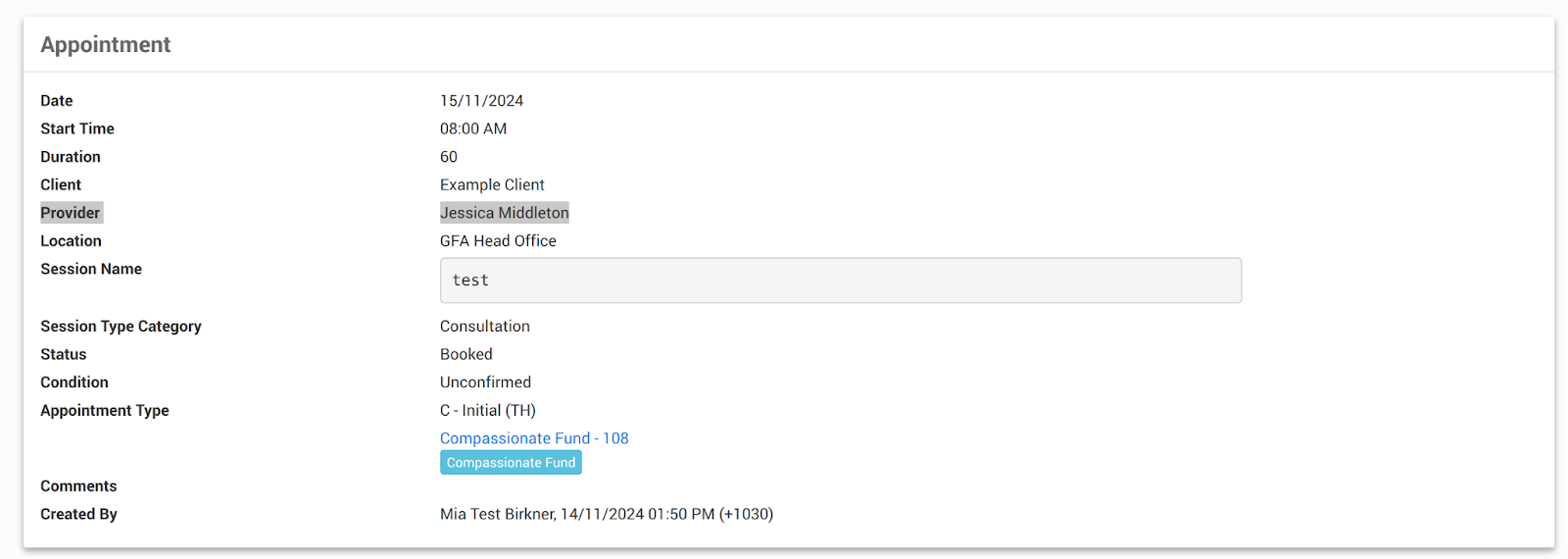Click the Unconfirmed condition value

point(485,382)
